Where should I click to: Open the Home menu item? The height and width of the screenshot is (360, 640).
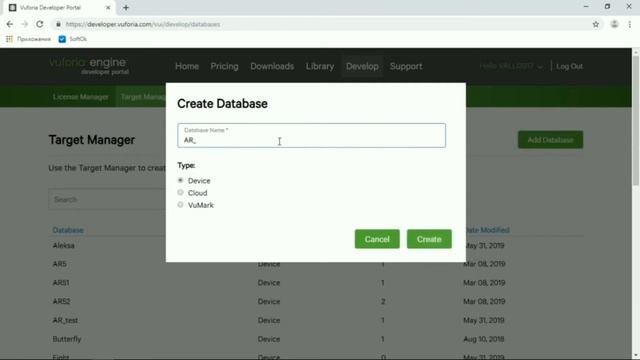click(x=187, y=66)
